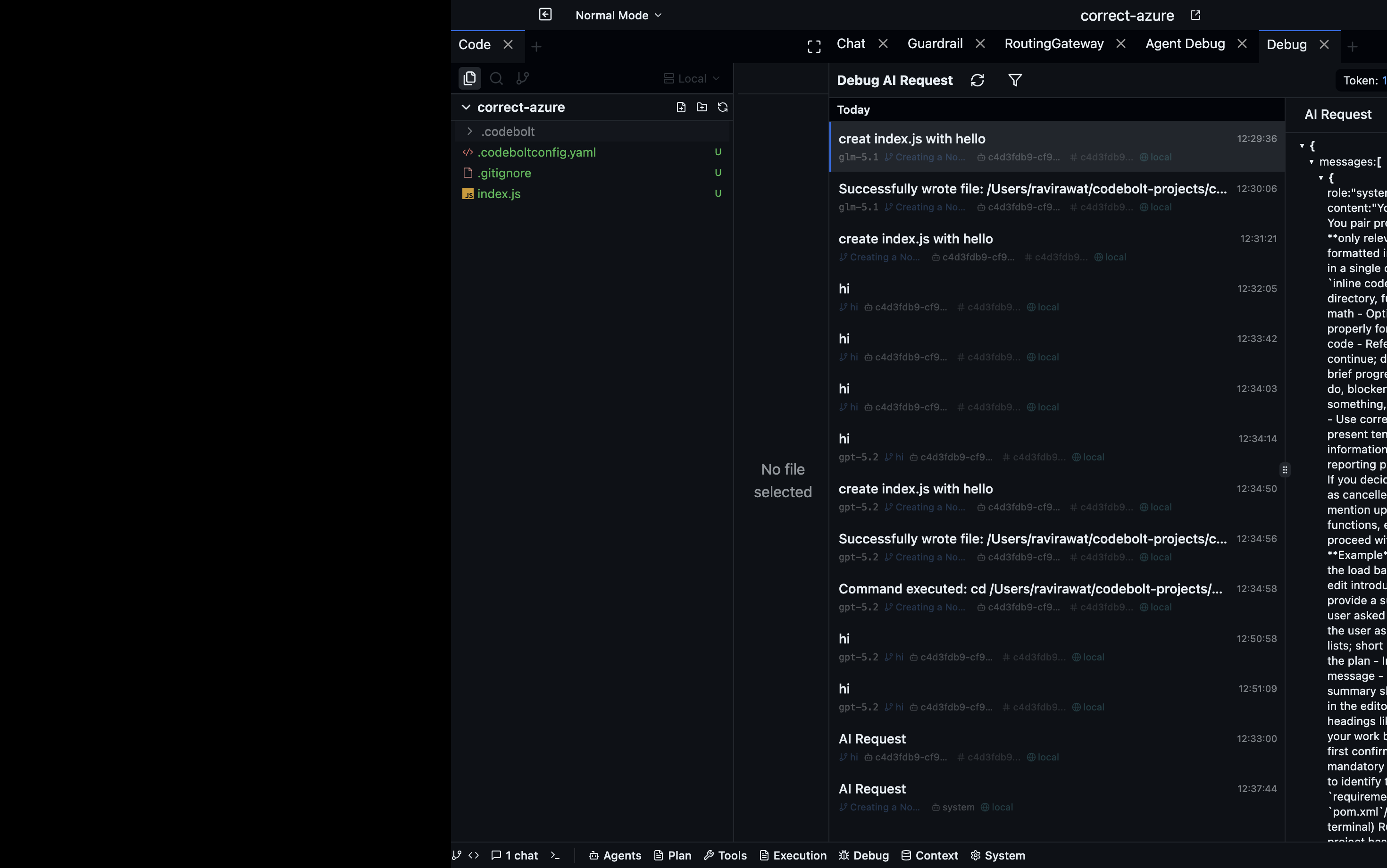Switch to the Agent Debug tab
The image size is (1387, 868).
tap(1185, 44)
